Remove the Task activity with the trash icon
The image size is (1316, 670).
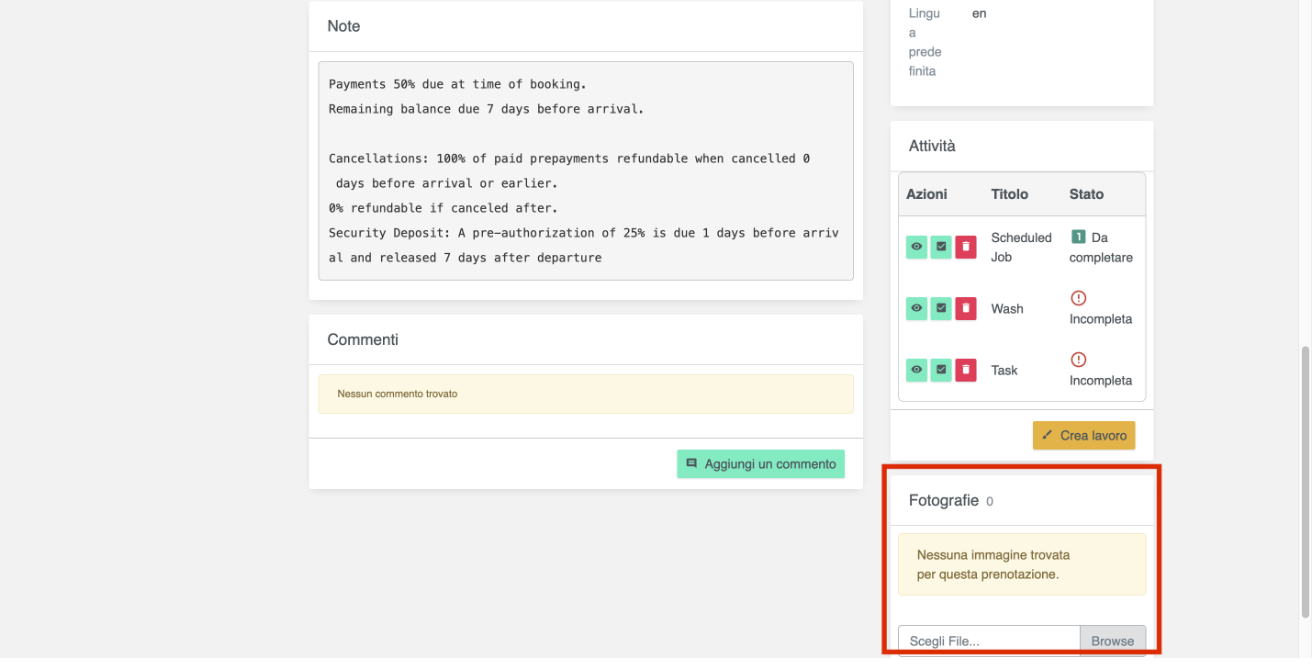[965, 370]
